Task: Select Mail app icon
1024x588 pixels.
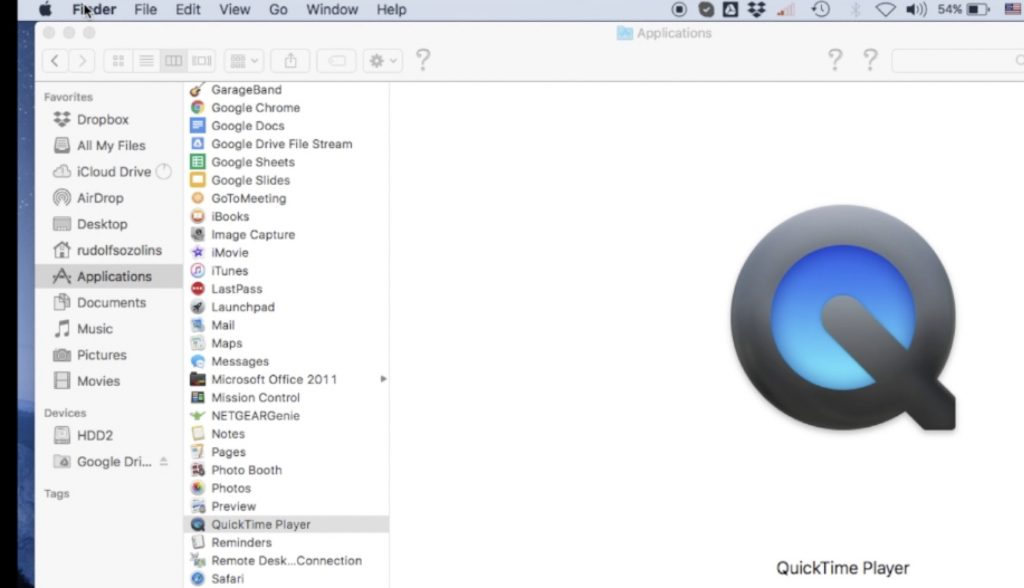Action: click(197, 325)
